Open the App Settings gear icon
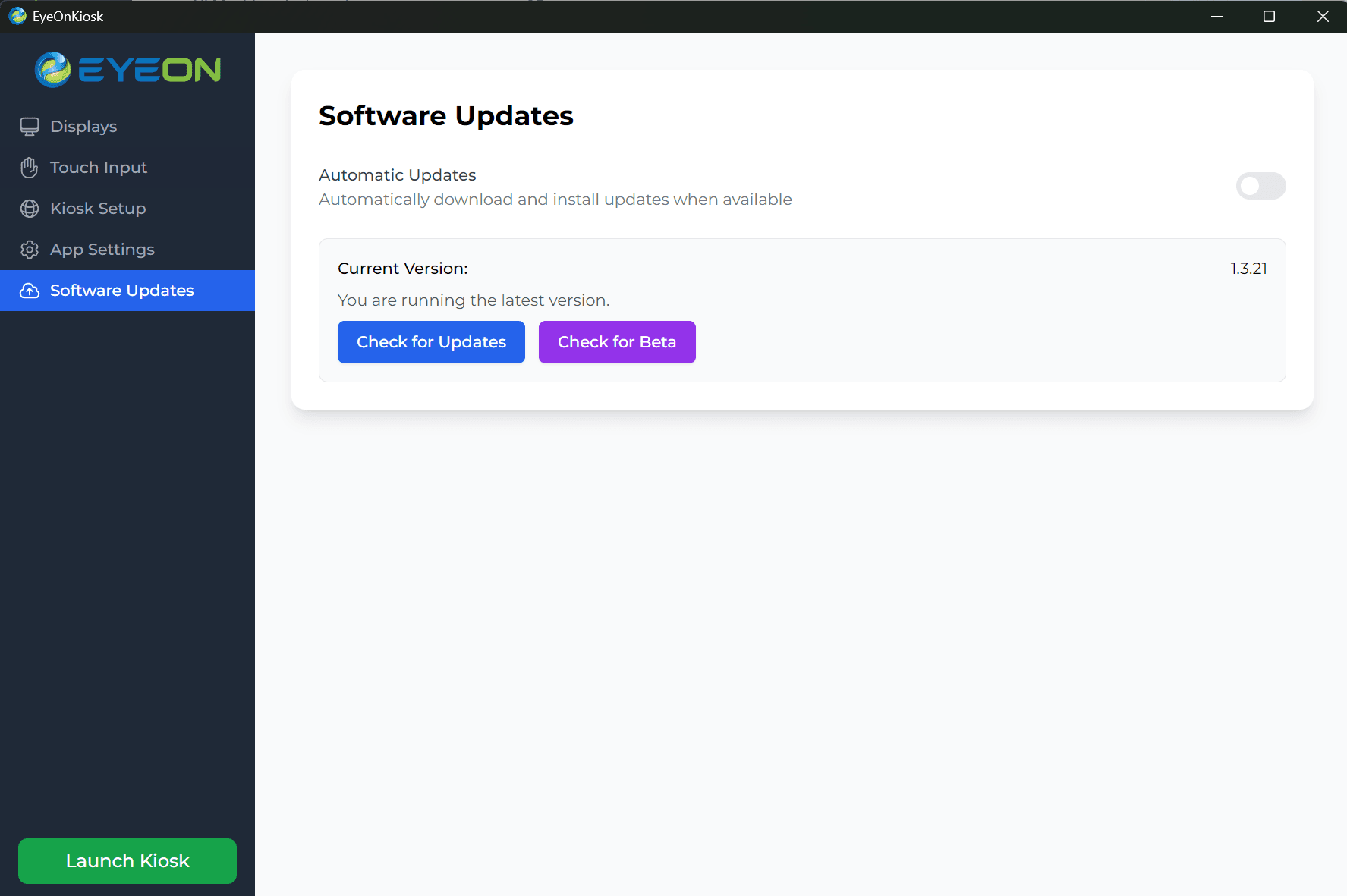 tap(30, 249)
